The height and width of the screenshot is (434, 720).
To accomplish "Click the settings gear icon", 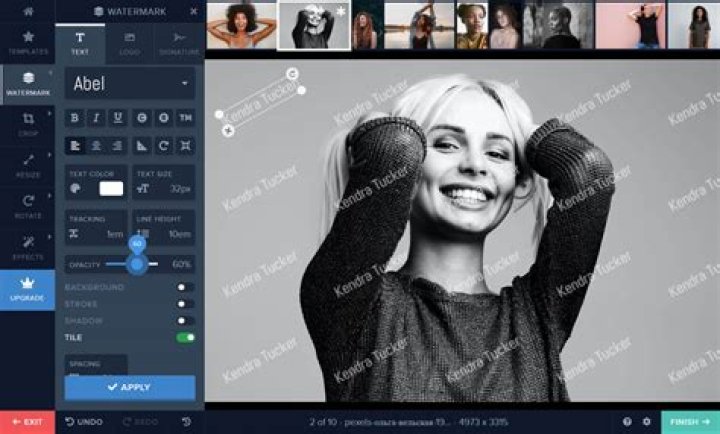I will (x=647, y=422).
